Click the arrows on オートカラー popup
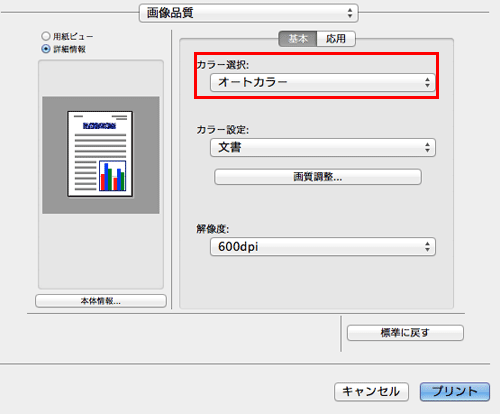 pyautogui.click(x=427, y=82)
